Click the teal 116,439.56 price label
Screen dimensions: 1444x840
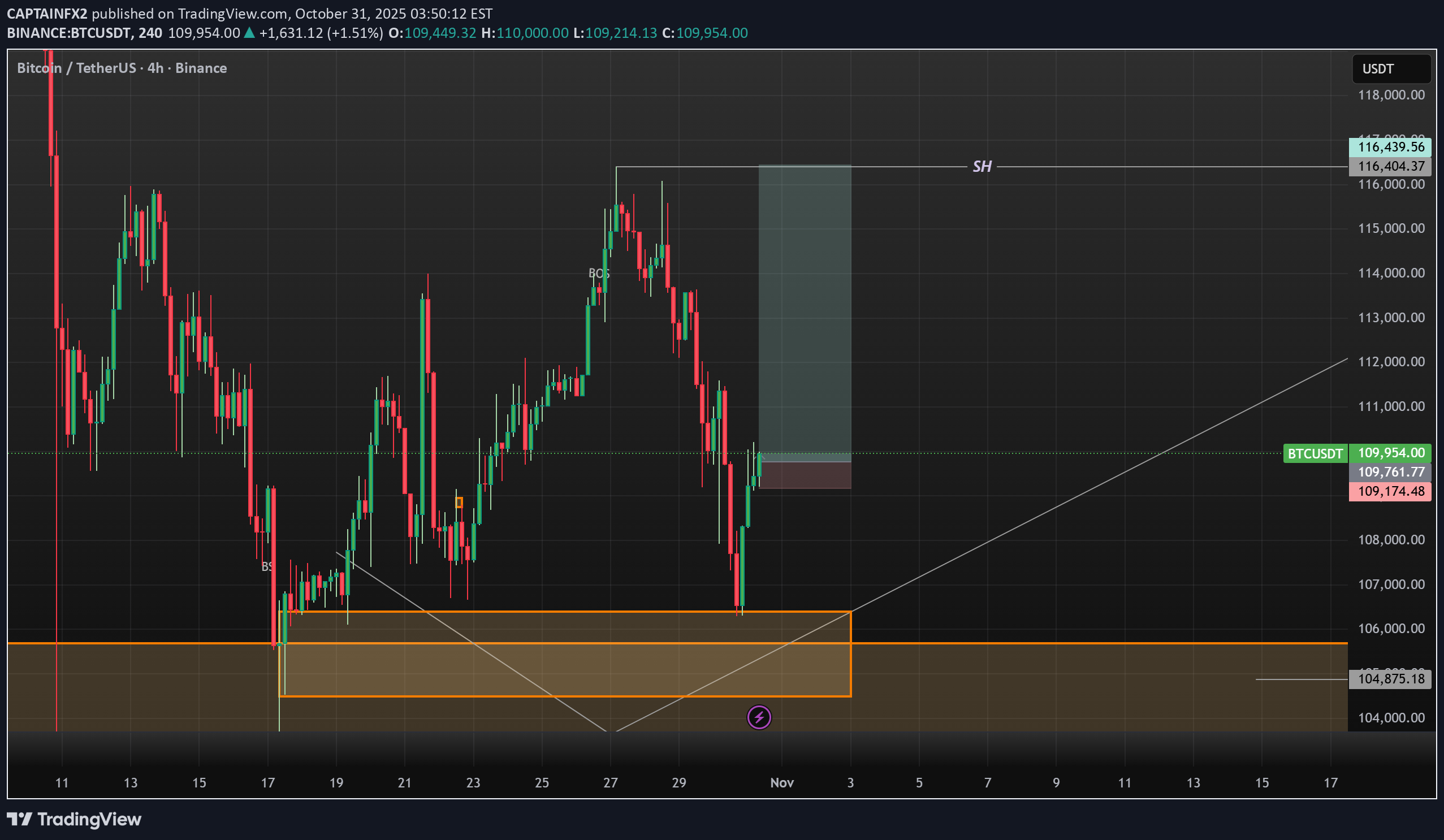pos(1390,148)
